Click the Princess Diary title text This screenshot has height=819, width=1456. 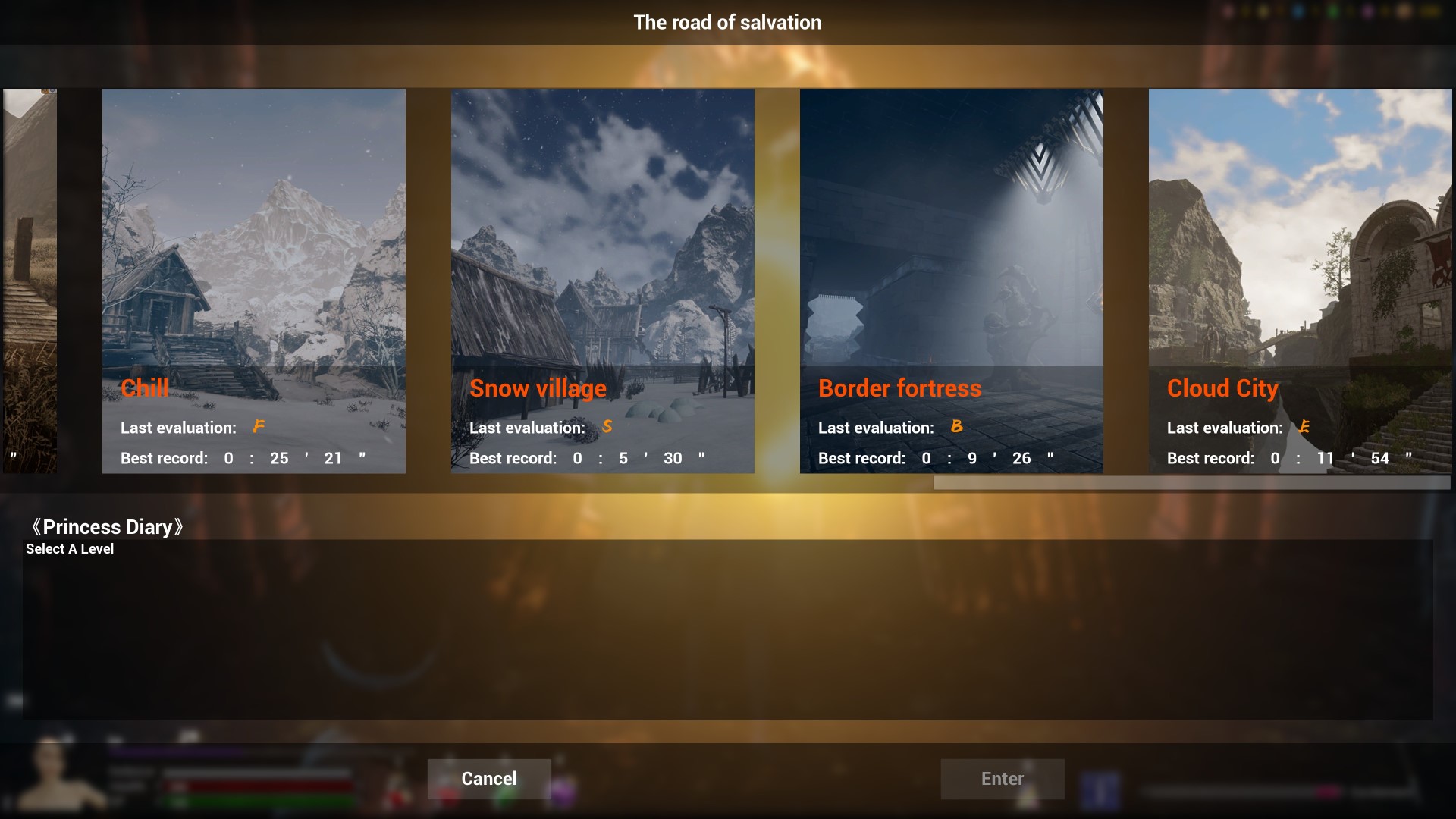click(x=108, y=525)
